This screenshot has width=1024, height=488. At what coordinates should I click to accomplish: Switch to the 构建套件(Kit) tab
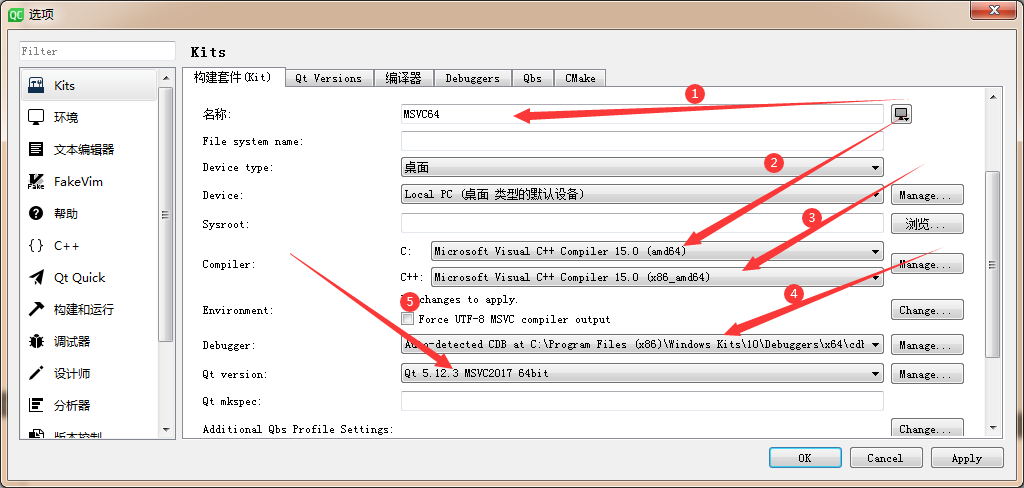pos(234,77)
